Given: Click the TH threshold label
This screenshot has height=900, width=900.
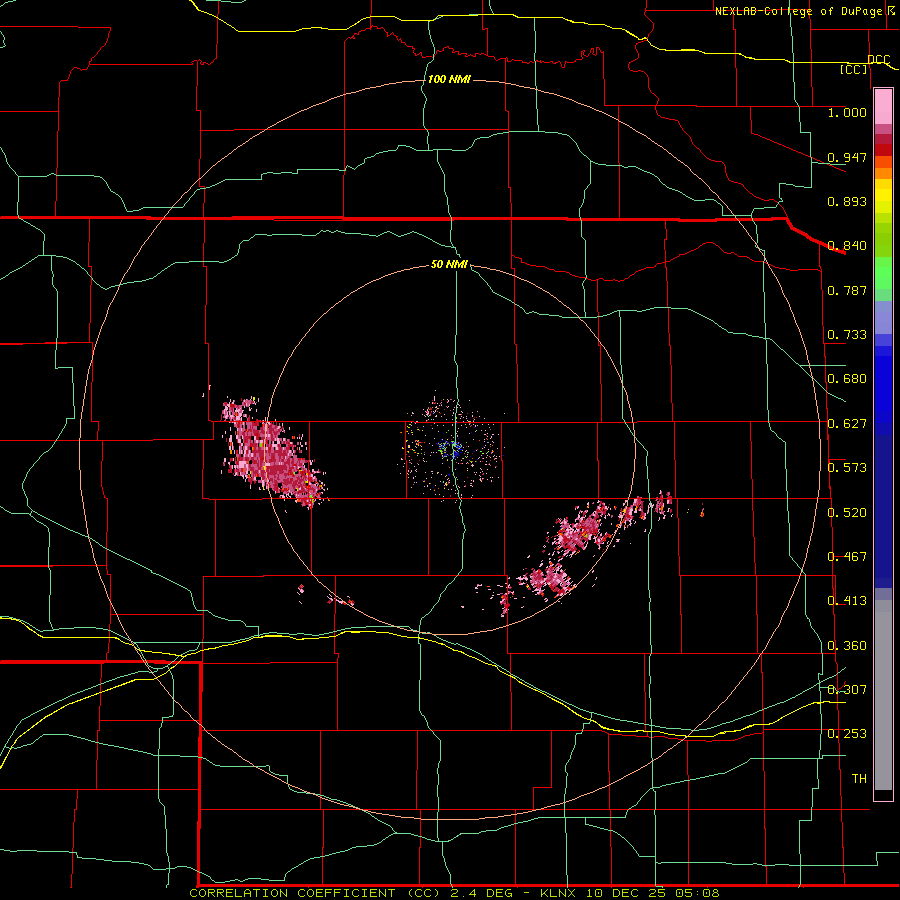Looking at the screenshot, I should coord(859,779).
